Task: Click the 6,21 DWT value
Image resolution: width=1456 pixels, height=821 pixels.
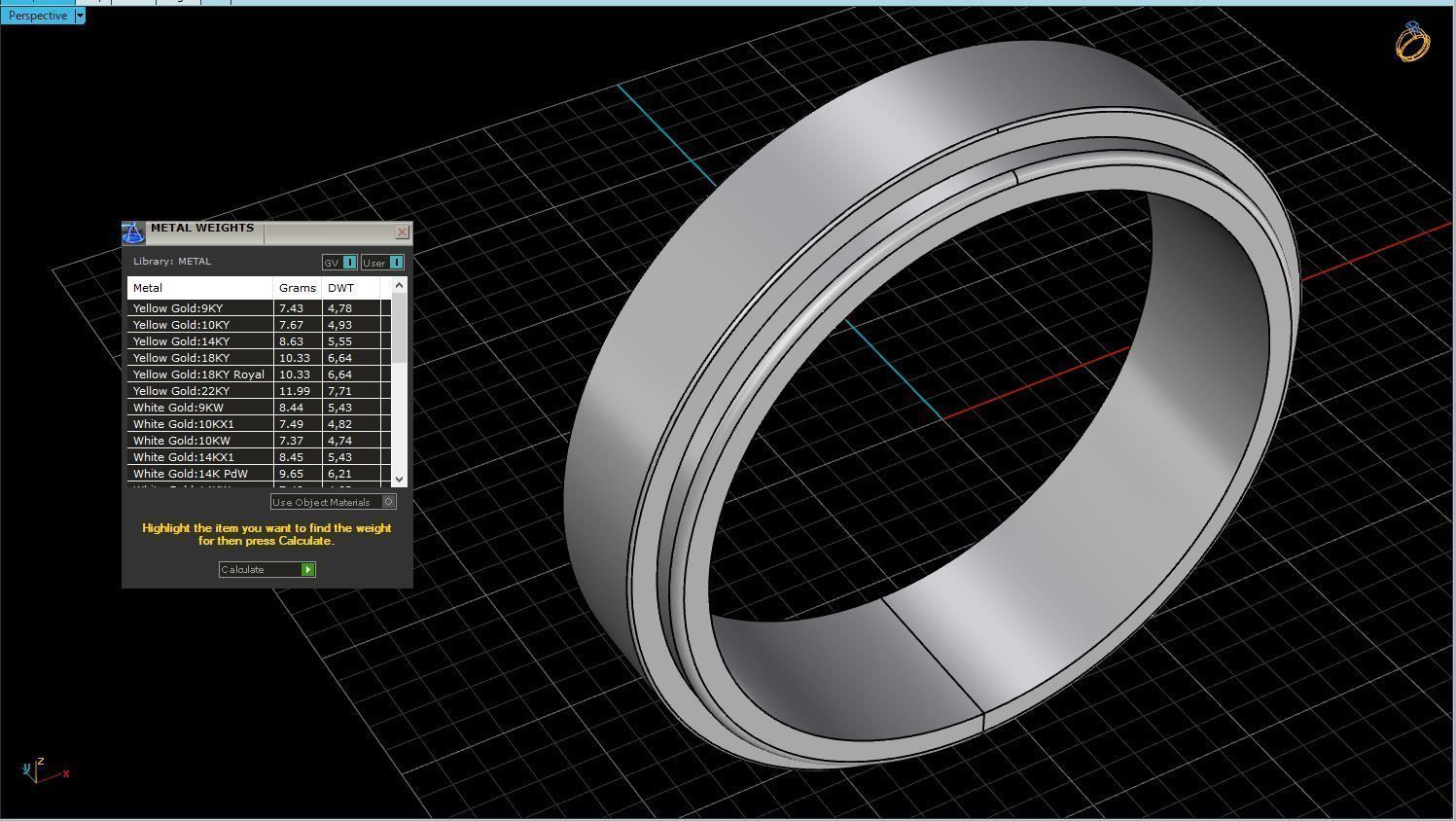Action: click(x=339, y=474)
